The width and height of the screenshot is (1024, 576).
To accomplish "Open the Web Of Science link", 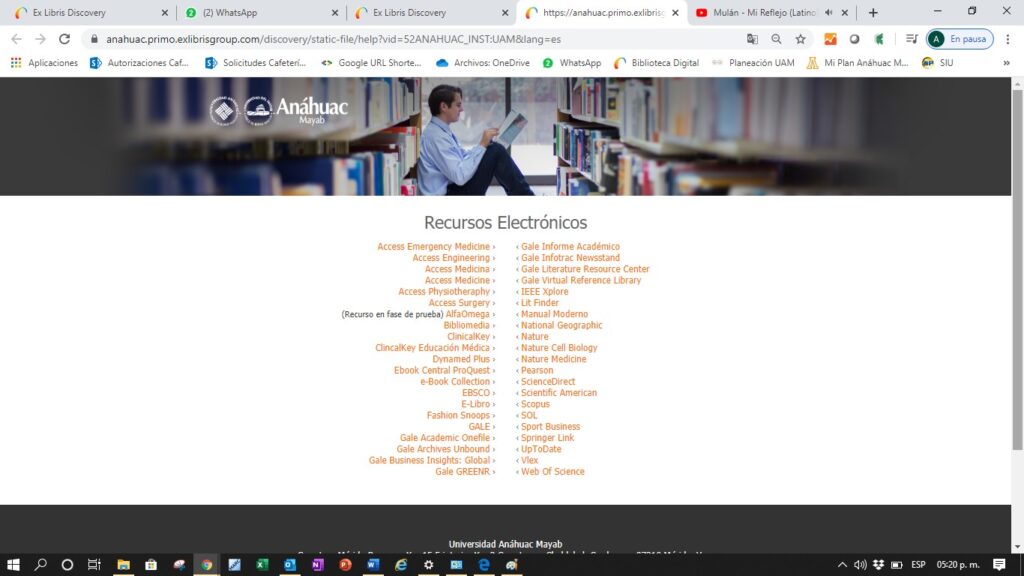I will (552, 472).
